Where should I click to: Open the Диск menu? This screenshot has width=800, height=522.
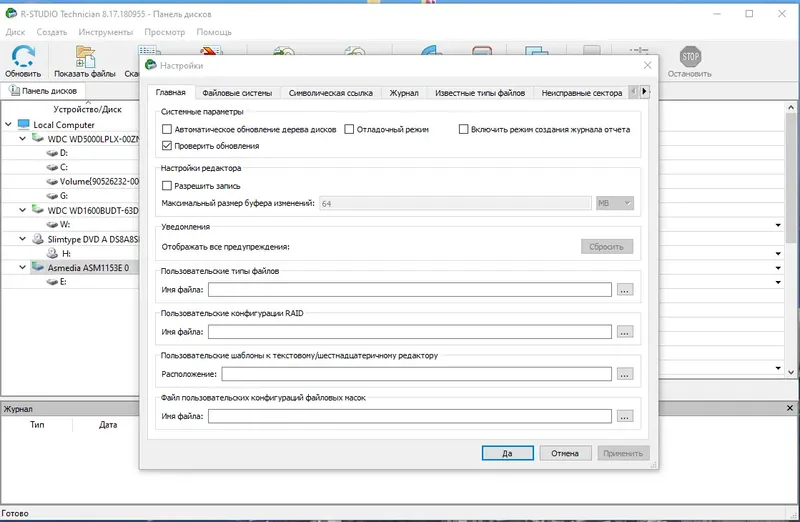pyautogui.click(x=15, y=32)
